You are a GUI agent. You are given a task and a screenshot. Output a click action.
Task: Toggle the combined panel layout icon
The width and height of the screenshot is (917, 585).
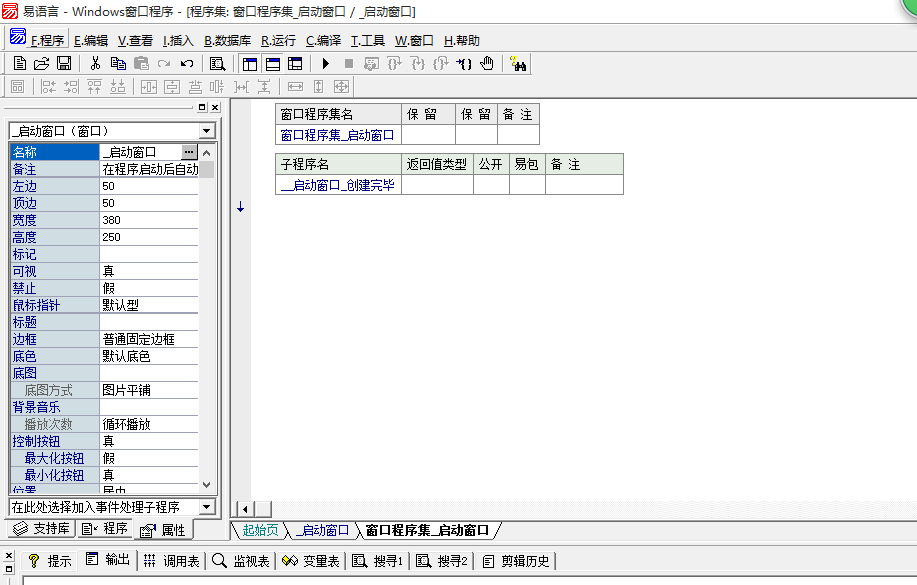pos(295,64)
